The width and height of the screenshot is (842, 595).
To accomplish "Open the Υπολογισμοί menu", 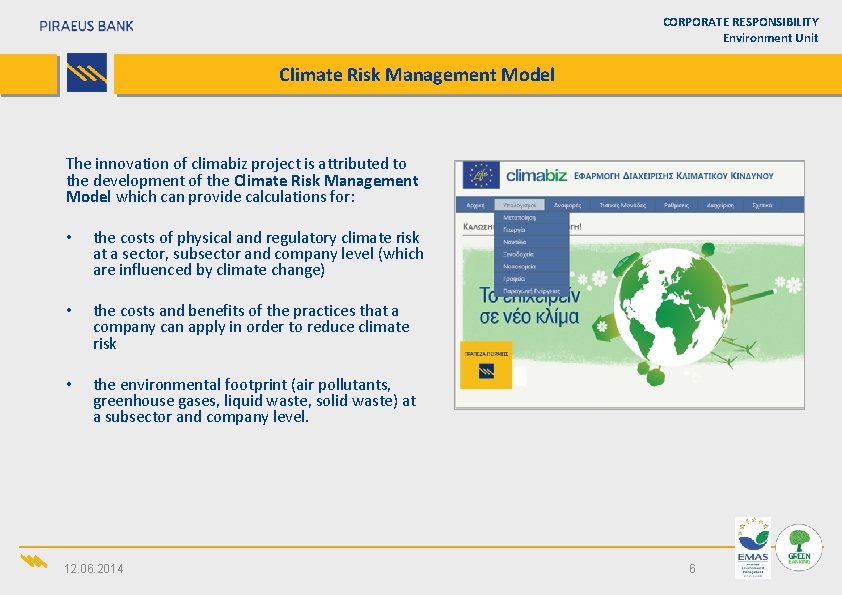I will pos(519,205).
